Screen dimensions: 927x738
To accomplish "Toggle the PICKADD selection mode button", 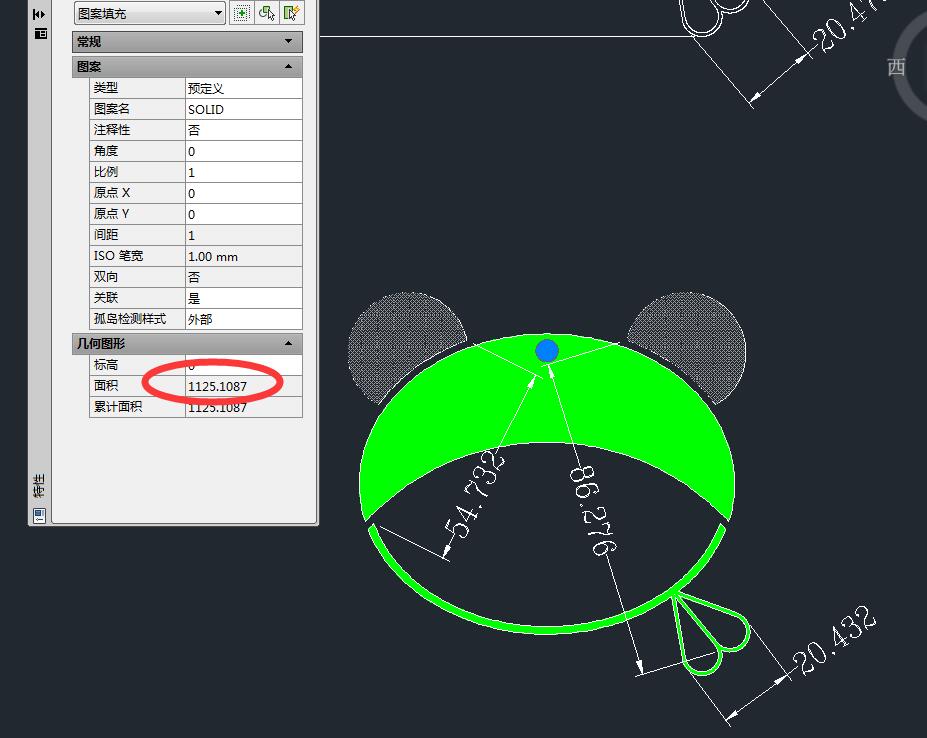I will tap(242, 13).
